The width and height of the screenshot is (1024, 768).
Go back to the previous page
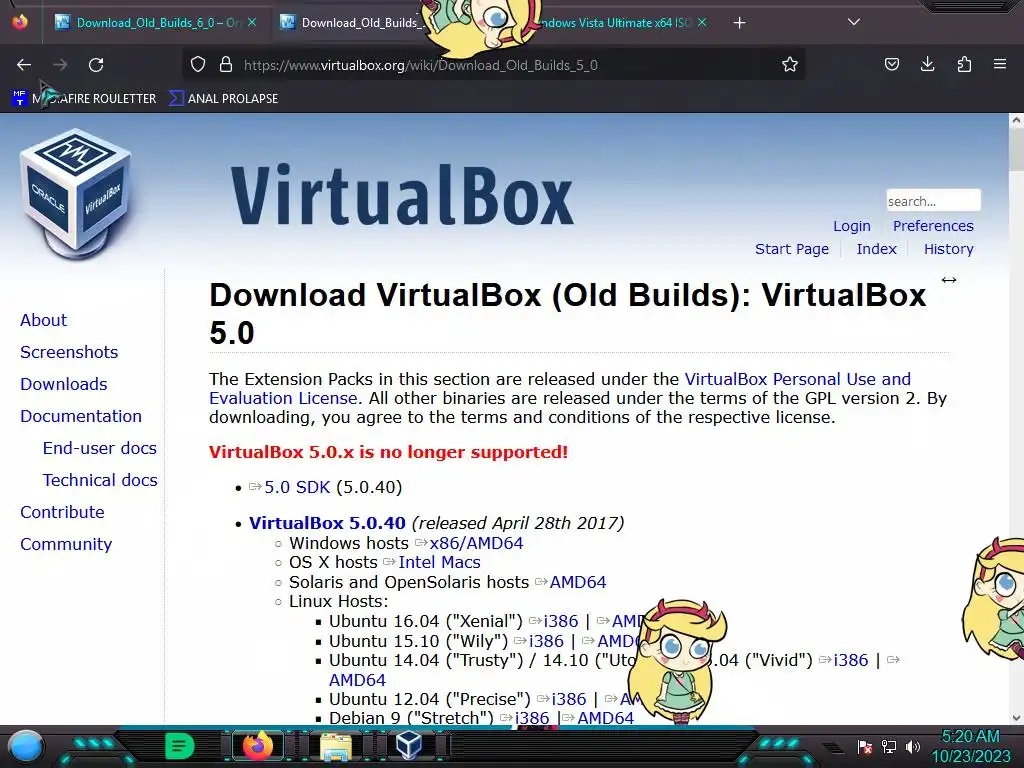pyautogui.click(x=24, y=65)
